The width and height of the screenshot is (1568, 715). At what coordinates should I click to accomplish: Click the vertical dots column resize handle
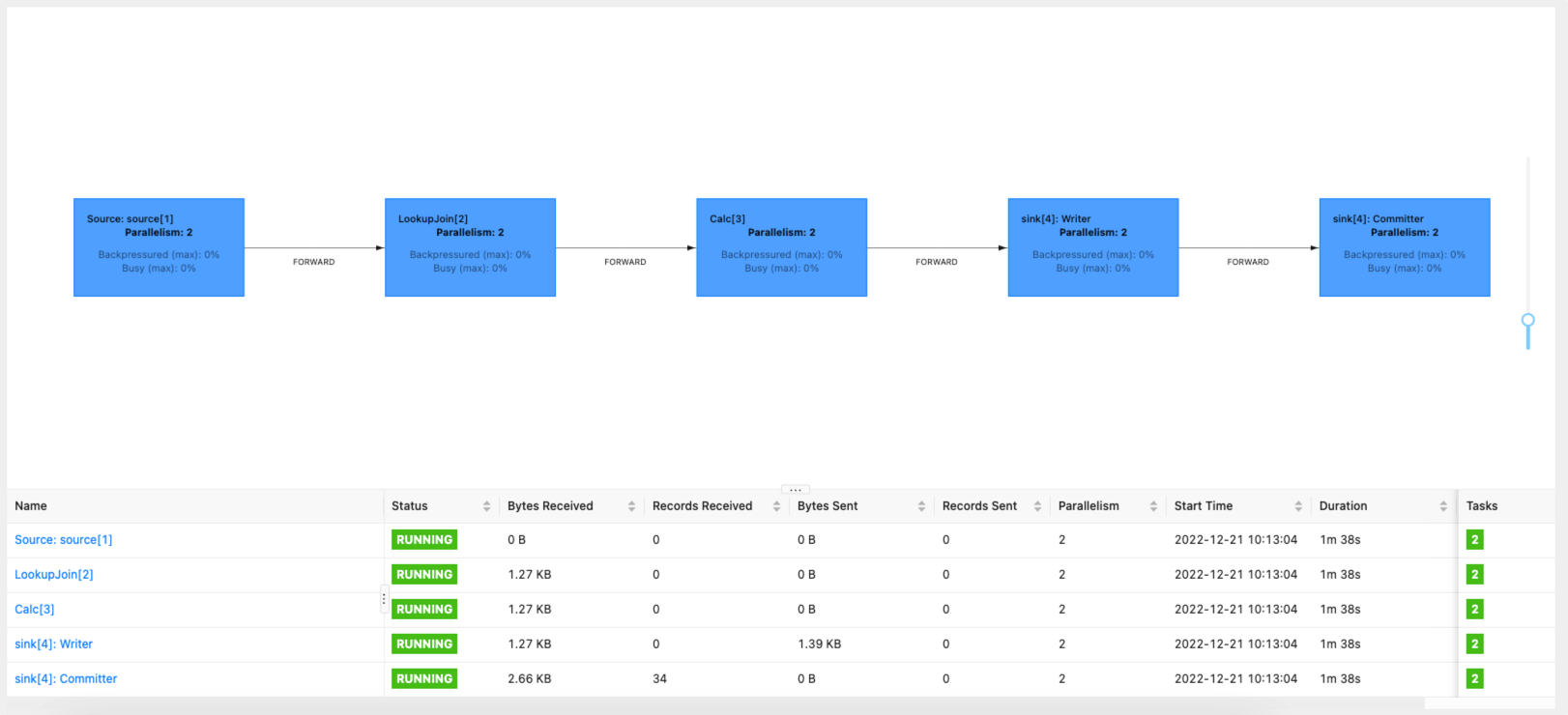click(384, 599)
